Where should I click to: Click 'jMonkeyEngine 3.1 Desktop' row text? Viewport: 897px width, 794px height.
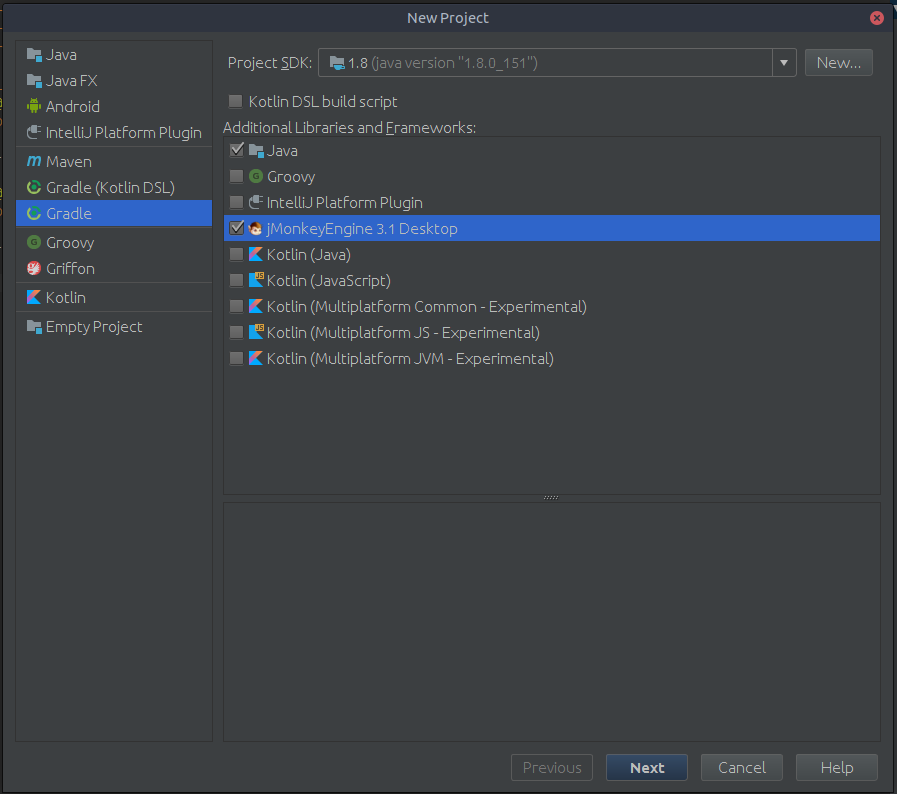(362, 229)
